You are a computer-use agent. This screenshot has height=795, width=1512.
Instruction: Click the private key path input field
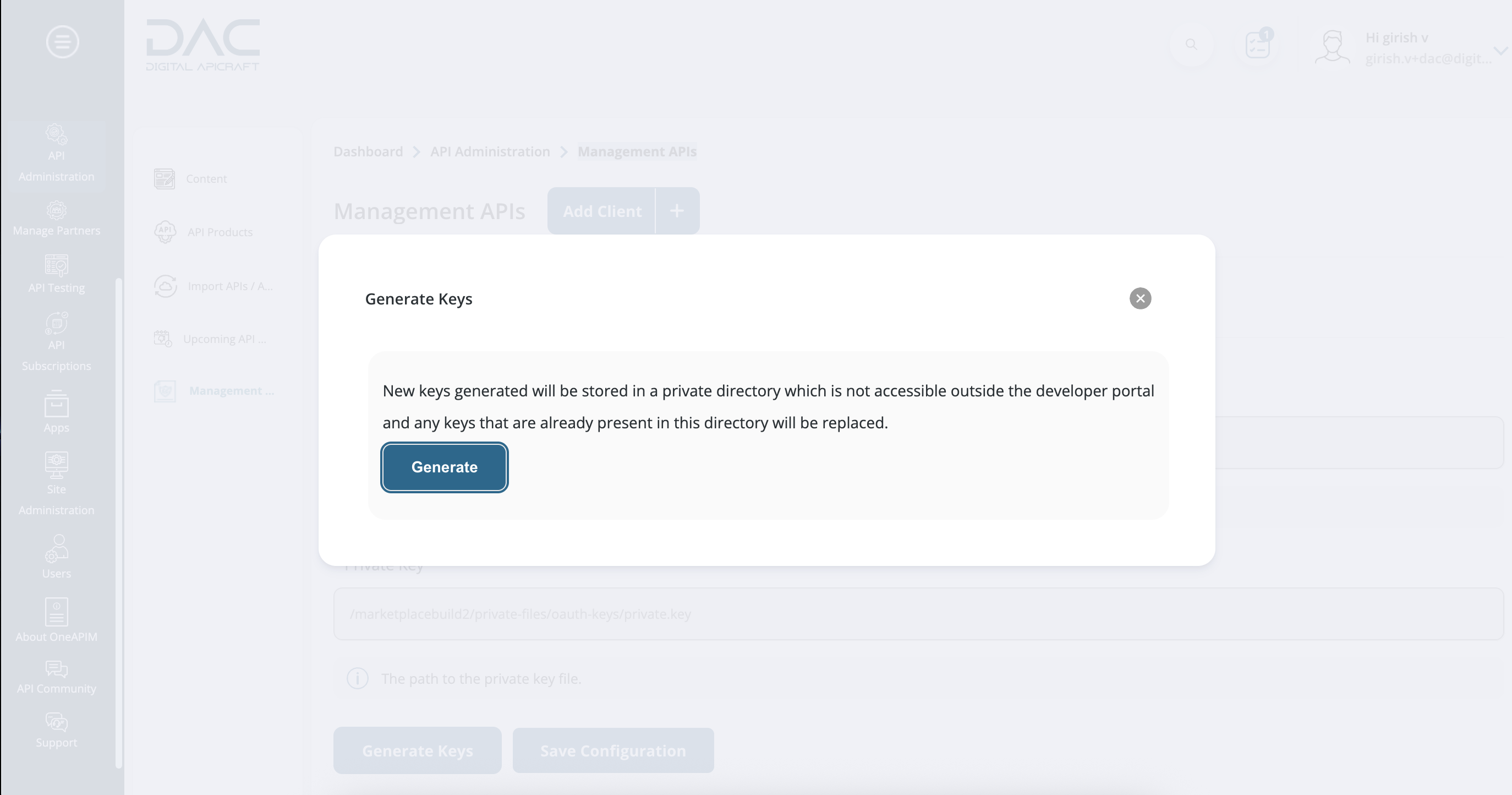coord(918,613)
